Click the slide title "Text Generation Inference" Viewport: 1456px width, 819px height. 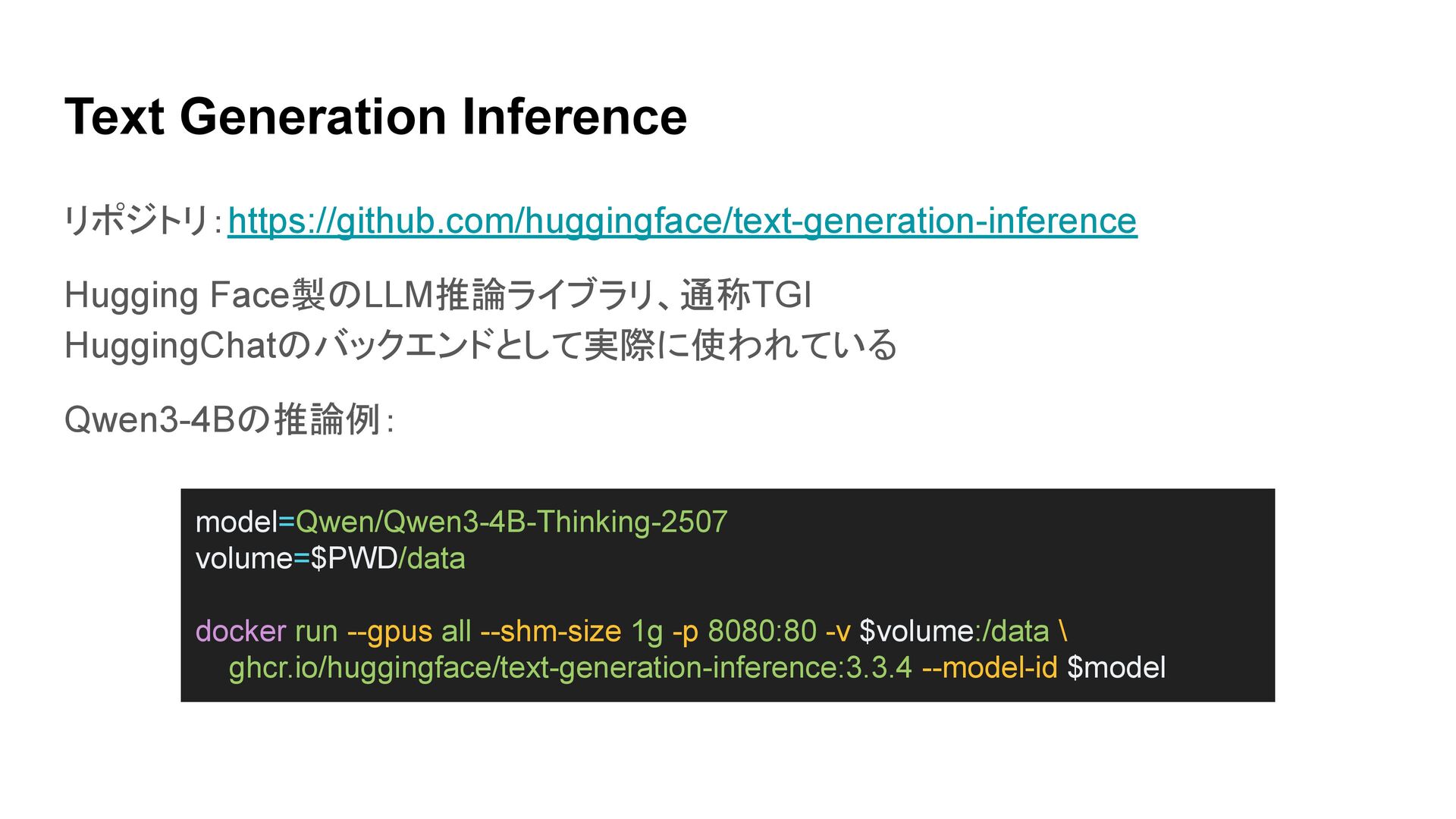[x=376, y=117]
